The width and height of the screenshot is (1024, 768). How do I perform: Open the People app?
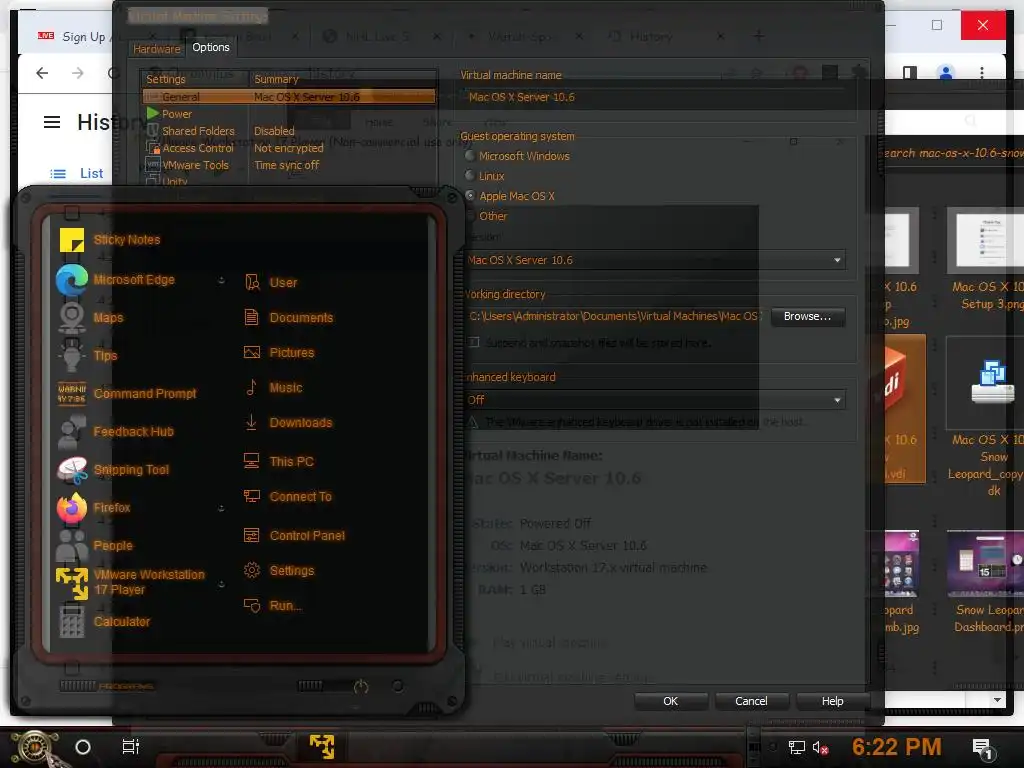pos(95,545)
